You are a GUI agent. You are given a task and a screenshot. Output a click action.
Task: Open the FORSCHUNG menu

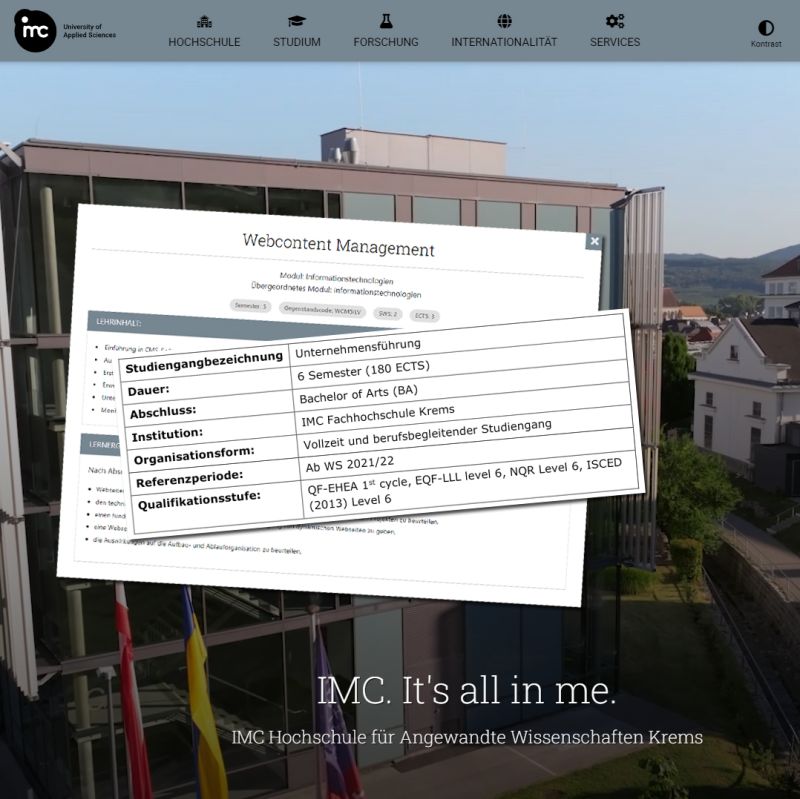tap(386, 42)
